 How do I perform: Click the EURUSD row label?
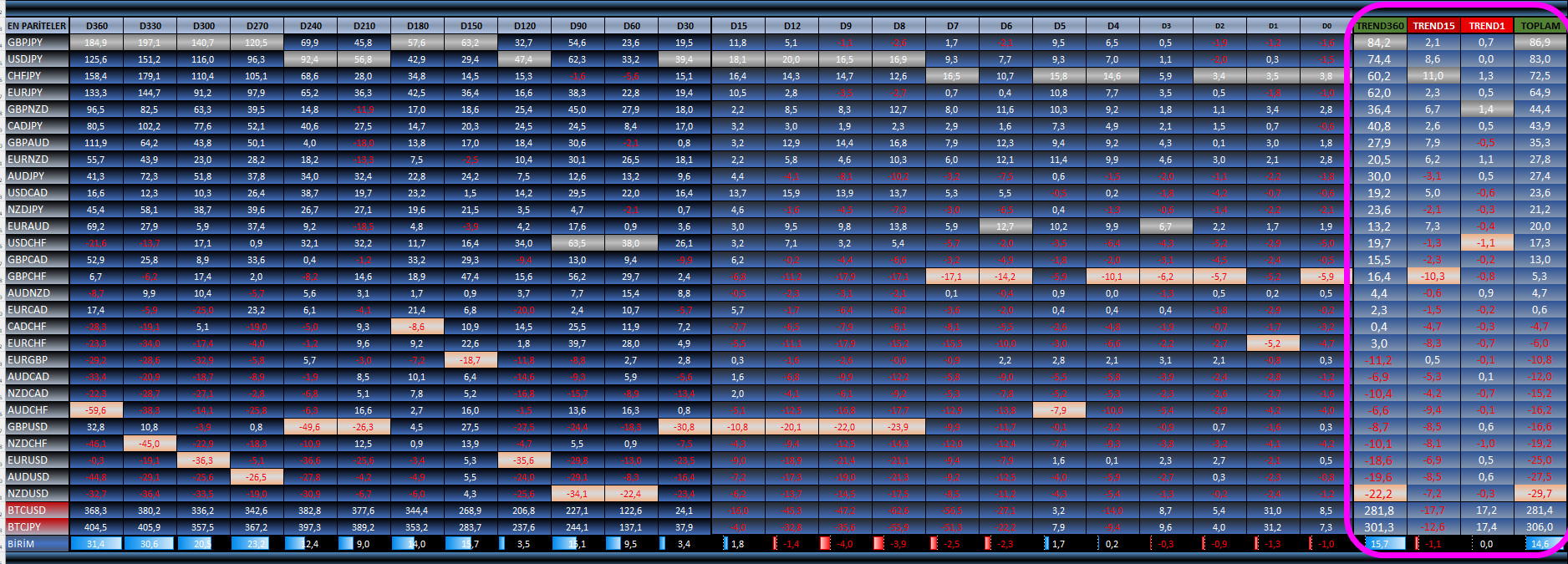[x=36, y=460]
